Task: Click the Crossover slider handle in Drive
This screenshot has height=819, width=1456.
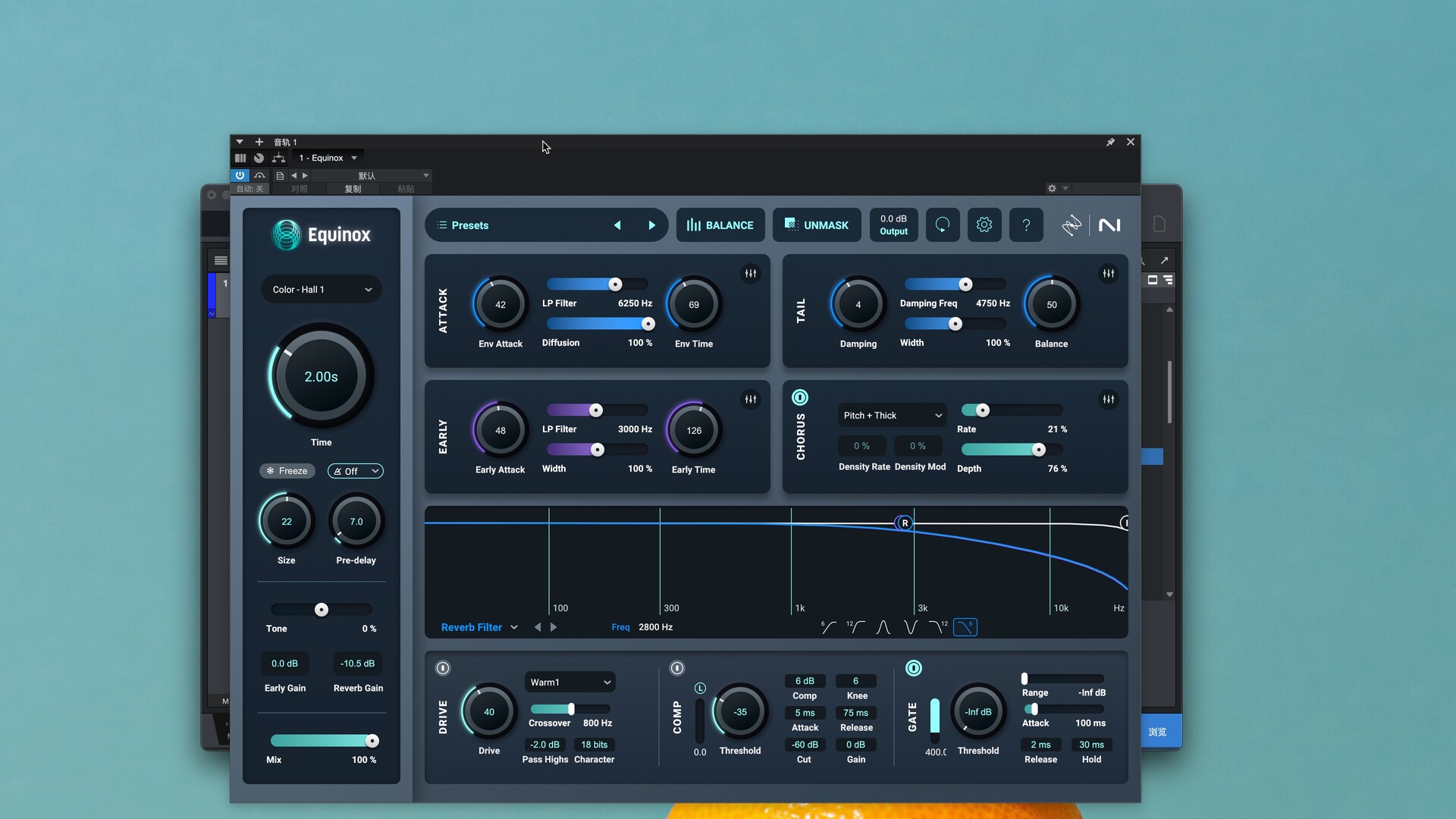Action: [x=571, y=710]
